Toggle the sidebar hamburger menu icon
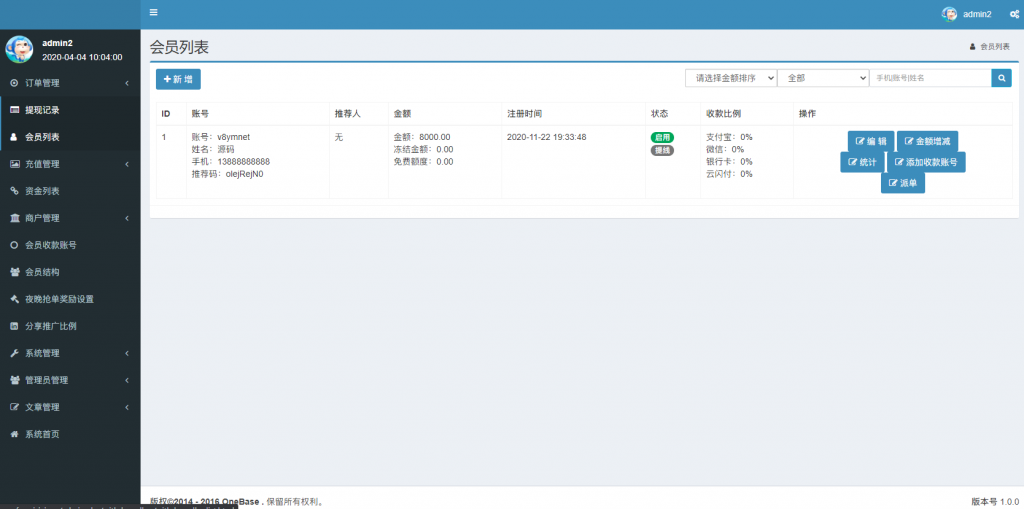The width and height of the screenshot is (1024, 509). (153, 13)
